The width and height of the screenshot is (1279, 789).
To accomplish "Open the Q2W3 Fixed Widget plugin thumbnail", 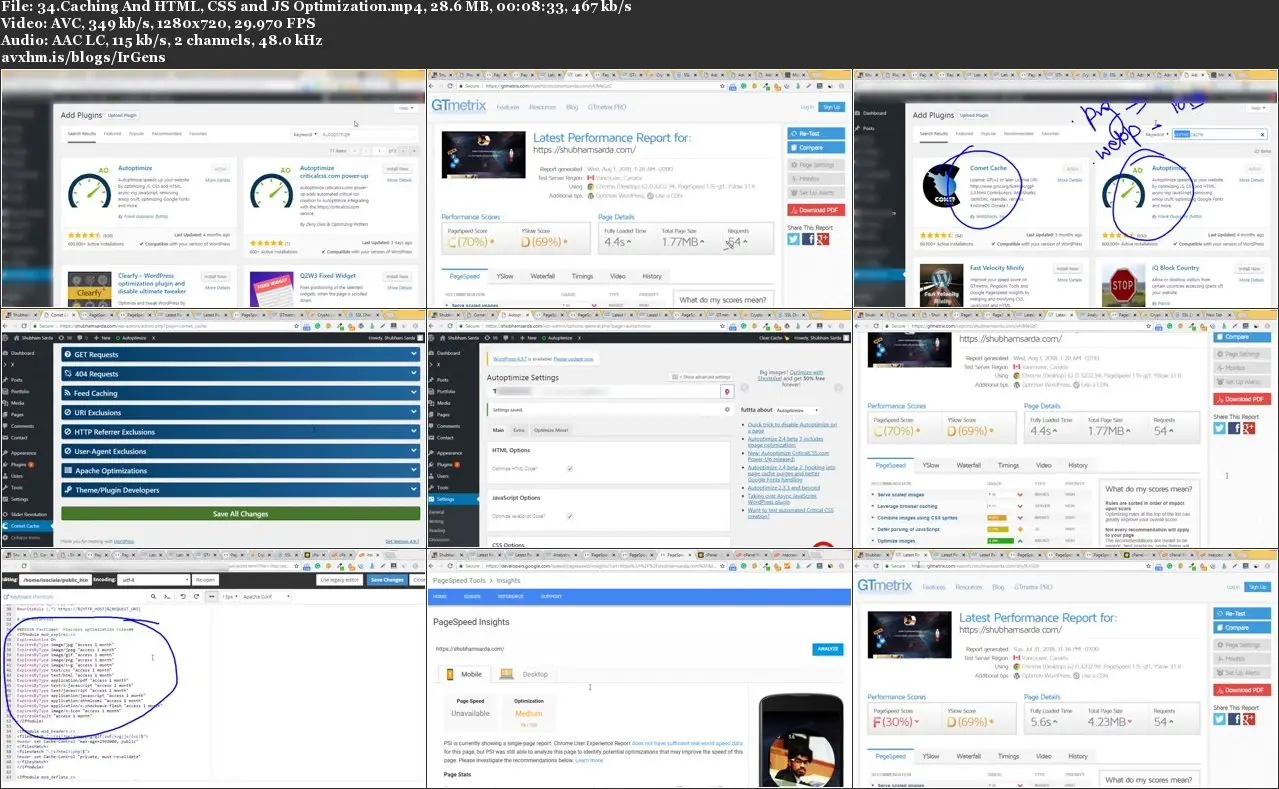I will pos(271,289).
